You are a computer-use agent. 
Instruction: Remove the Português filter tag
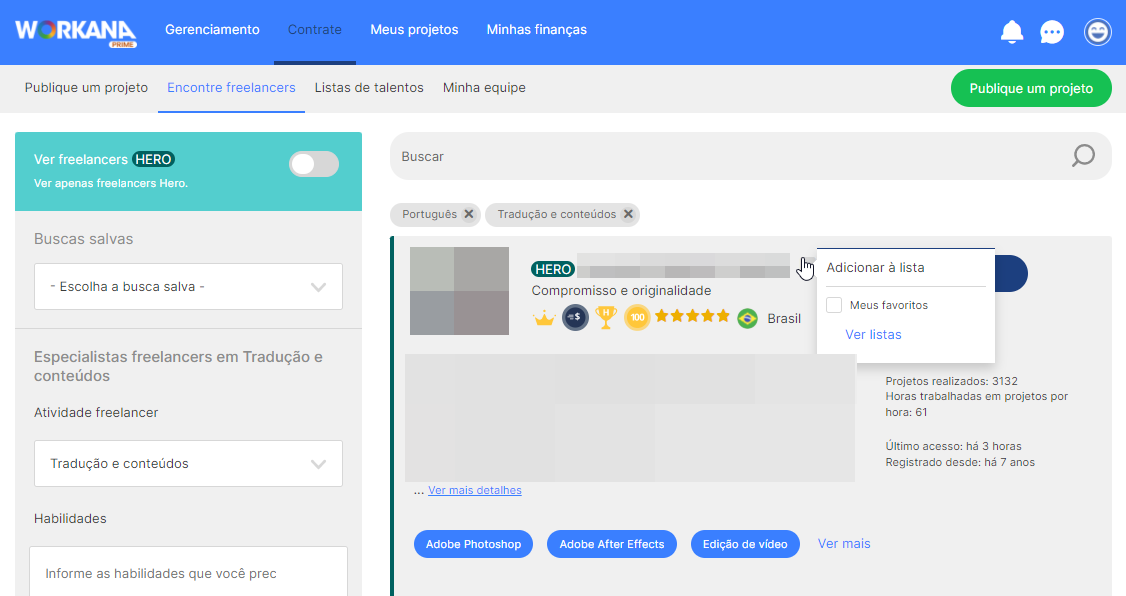coord(469,214)
